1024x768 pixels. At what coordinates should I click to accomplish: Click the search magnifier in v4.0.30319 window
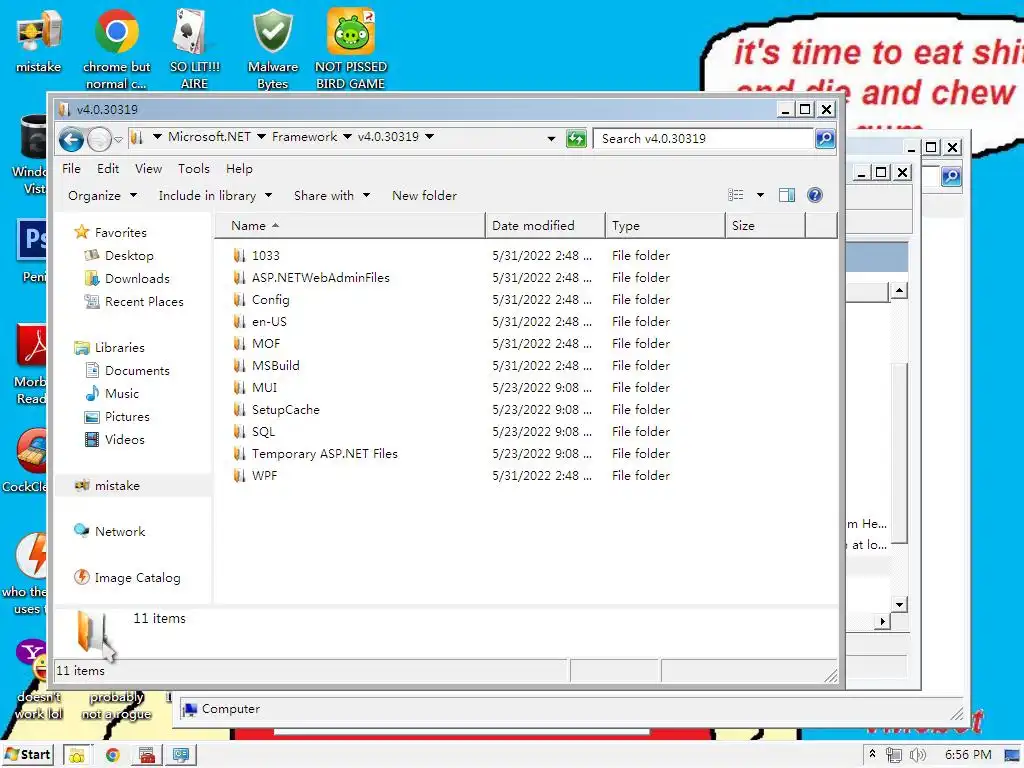(825, 138)
